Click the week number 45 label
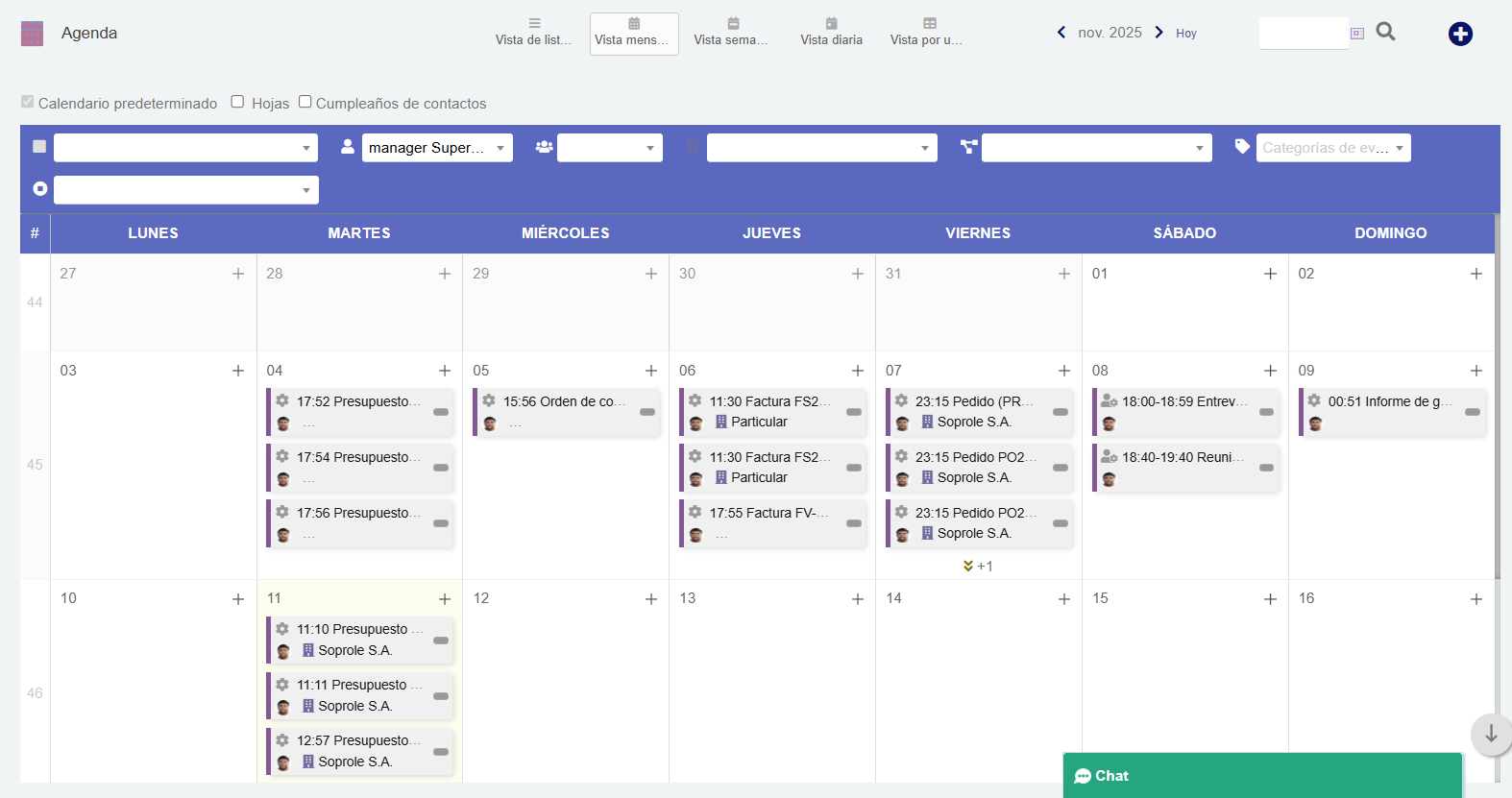This screenshot has height=798, width=1512. tap(35, 465)
